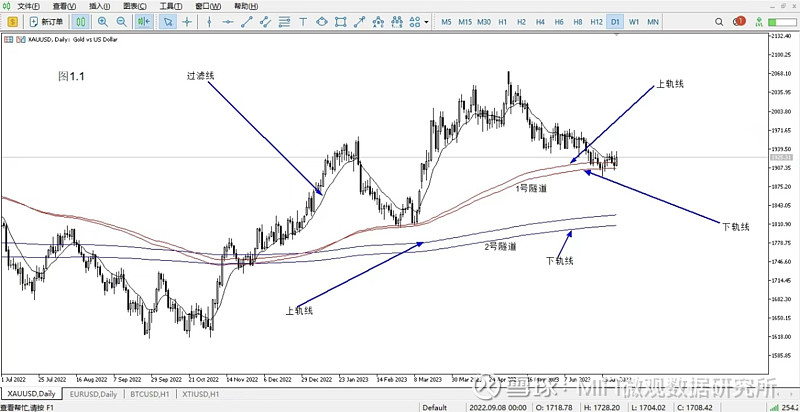
Task: Click the MetaTrader app icon in title bar
Action: coord(7,7)
